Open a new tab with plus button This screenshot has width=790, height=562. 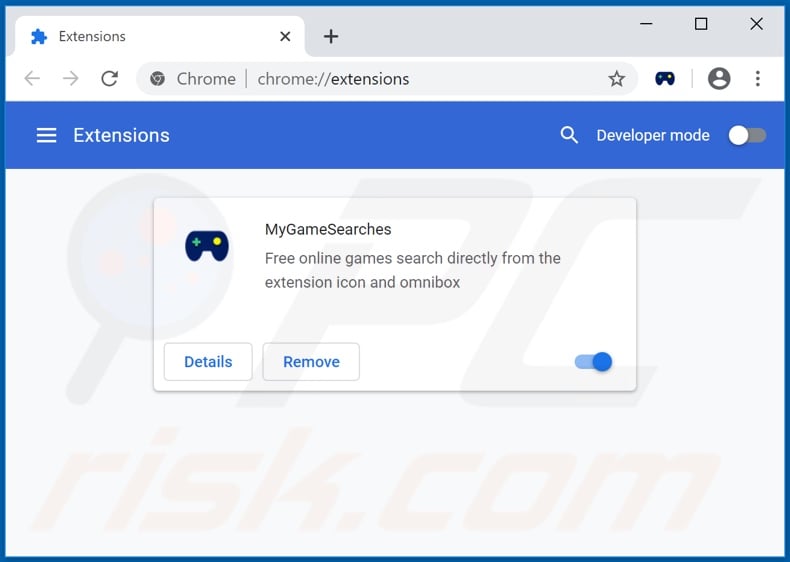[x=331, y=36]
